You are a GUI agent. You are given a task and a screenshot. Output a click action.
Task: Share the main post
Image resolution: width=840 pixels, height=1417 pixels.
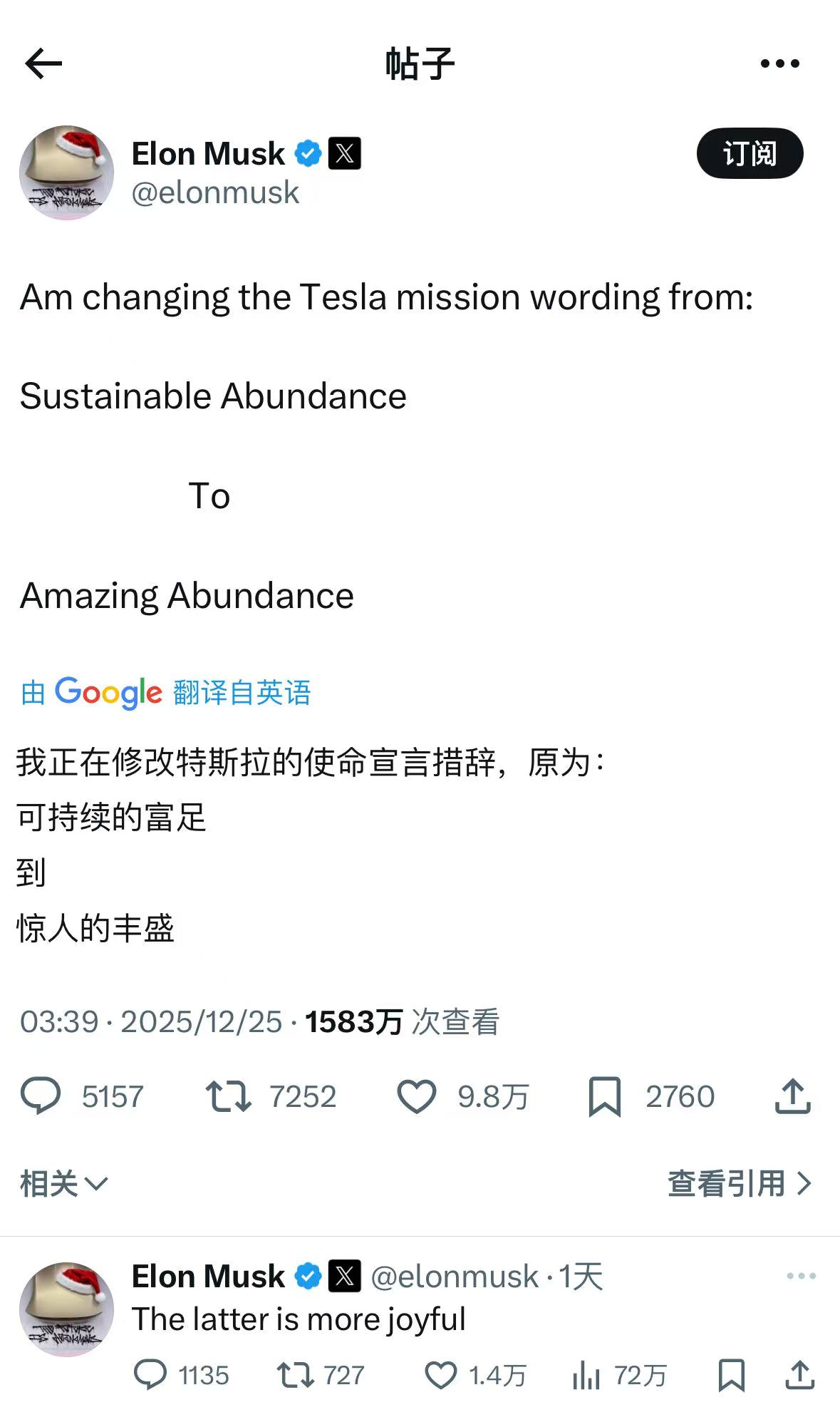[x=792, y=1096]
